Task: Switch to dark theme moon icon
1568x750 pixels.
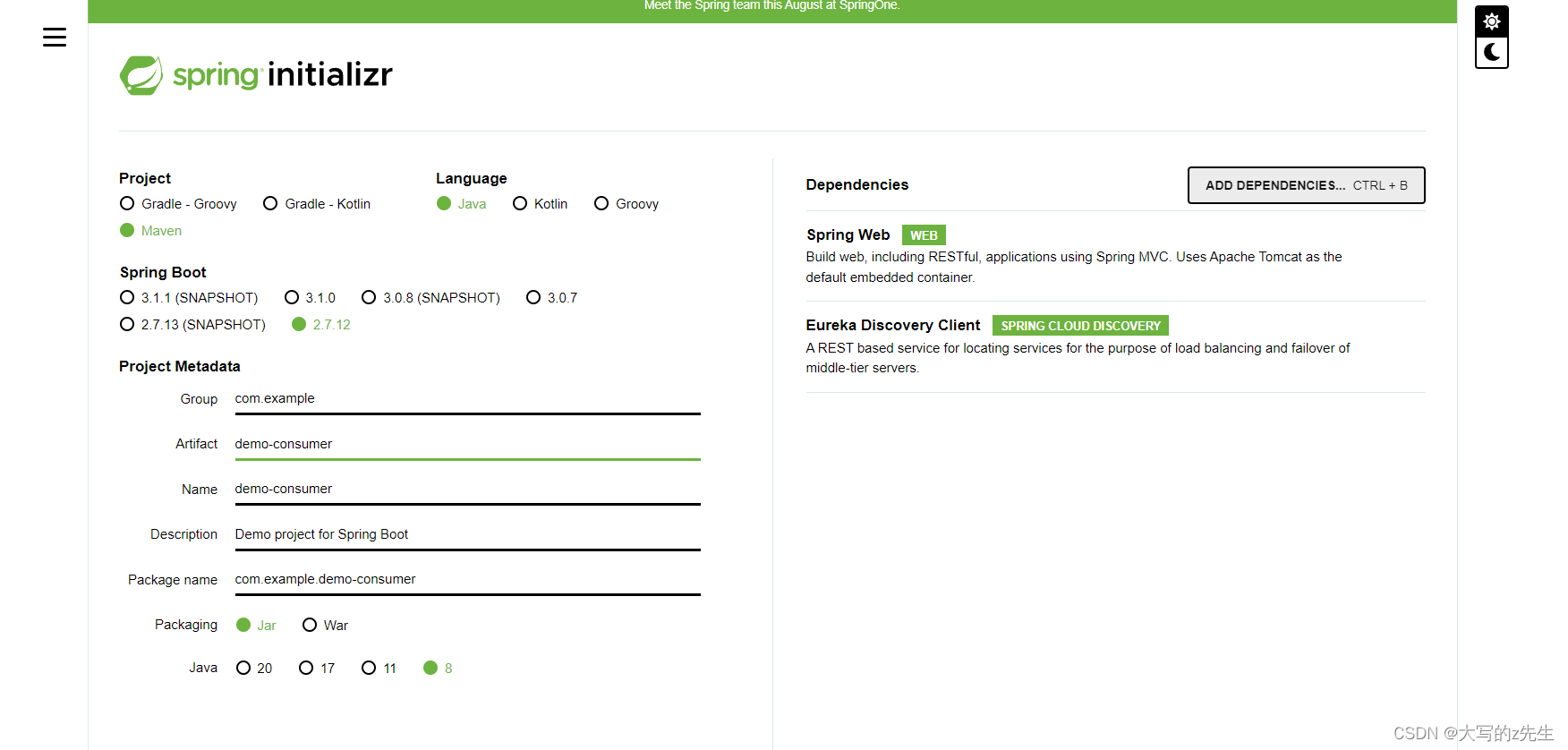Action: pyautogui.click(x=1491, y=52)
